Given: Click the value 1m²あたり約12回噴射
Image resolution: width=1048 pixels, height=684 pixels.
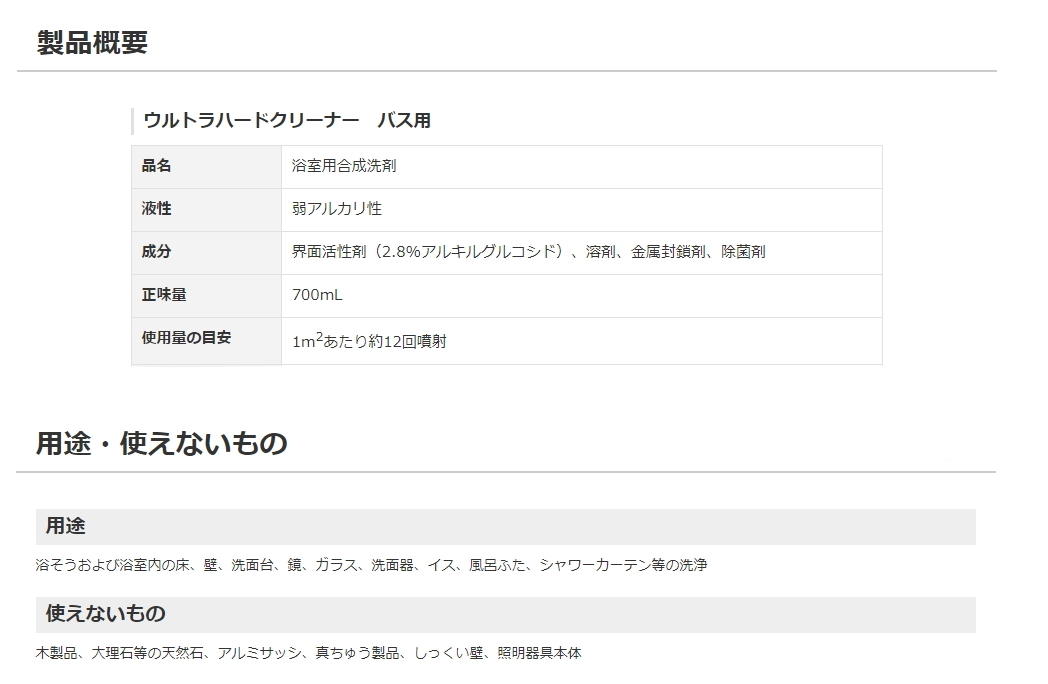Looking at the screenshot, I should pos(370,340).
